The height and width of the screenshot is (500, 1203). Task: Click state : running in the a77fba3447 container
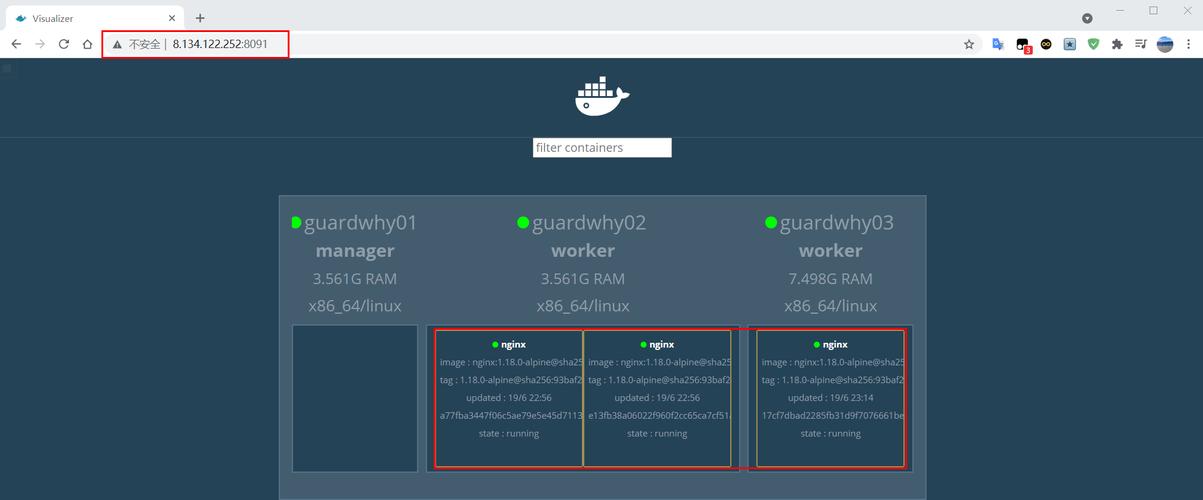pyautogui.click(x=509, y=434)
